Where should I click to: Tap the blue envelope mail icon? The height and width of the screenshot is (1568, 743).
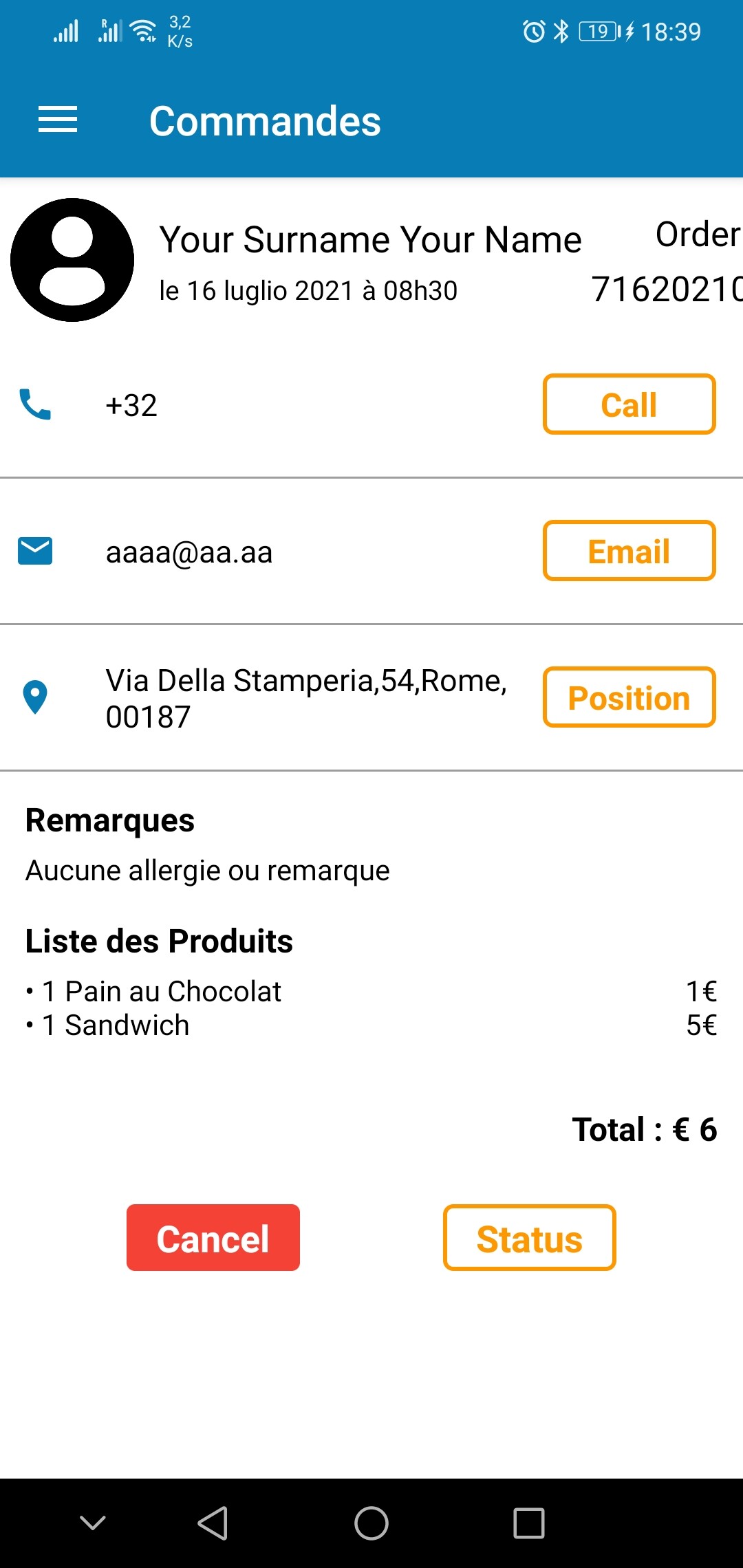(35, 551)
